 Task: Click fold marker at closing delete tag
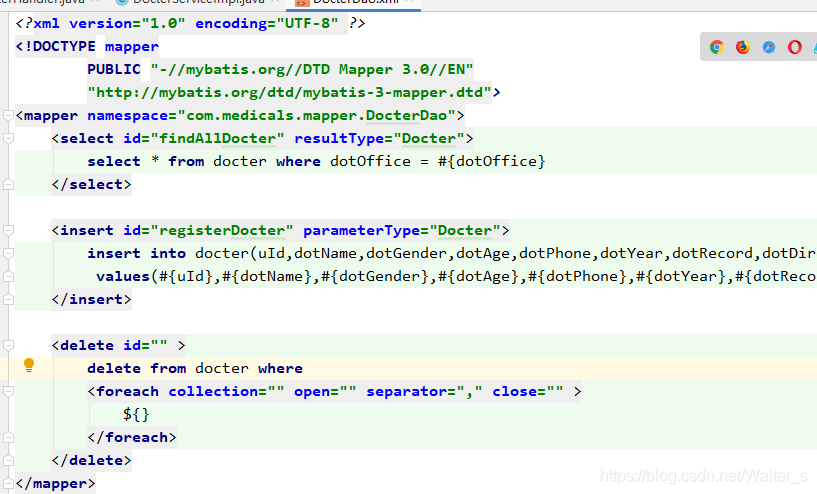coord(8,461)
